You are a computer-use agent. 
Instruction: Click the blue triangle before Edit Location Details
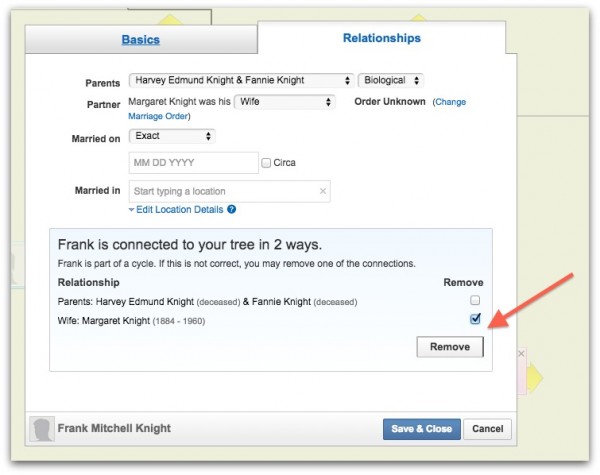(x=131, y=210)
